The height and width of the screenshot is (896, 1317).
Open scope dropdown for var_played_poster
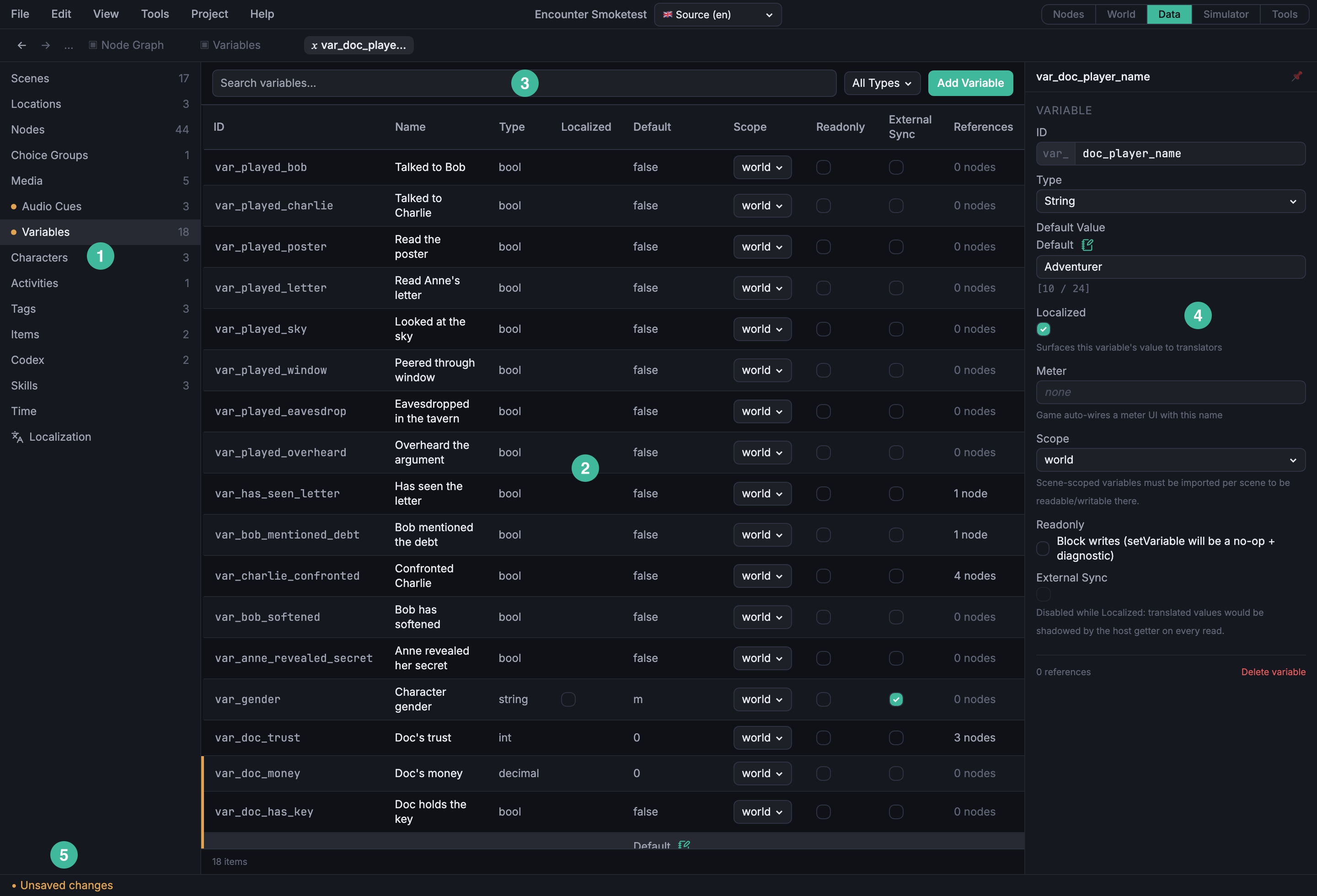coord(762,247)
